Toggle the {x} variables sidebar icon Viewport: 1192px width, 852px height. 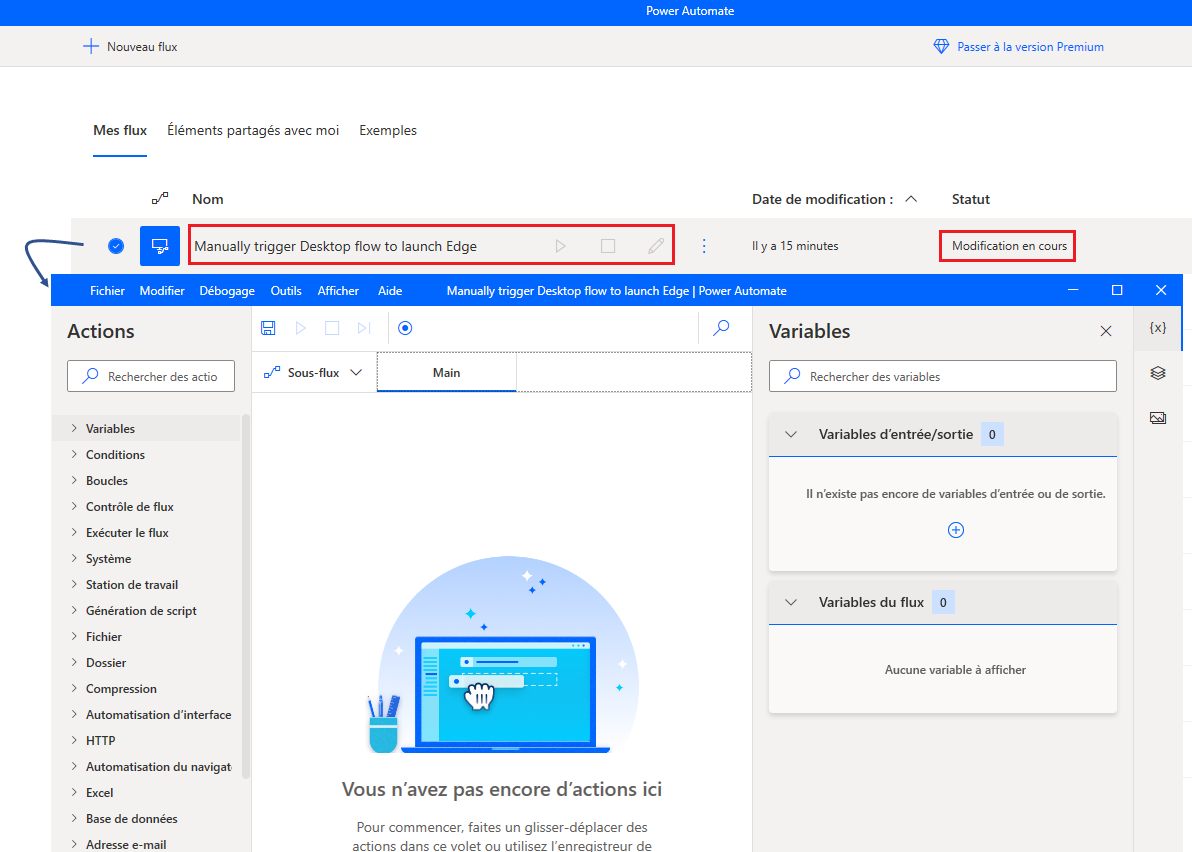[x=1158, y=328]
